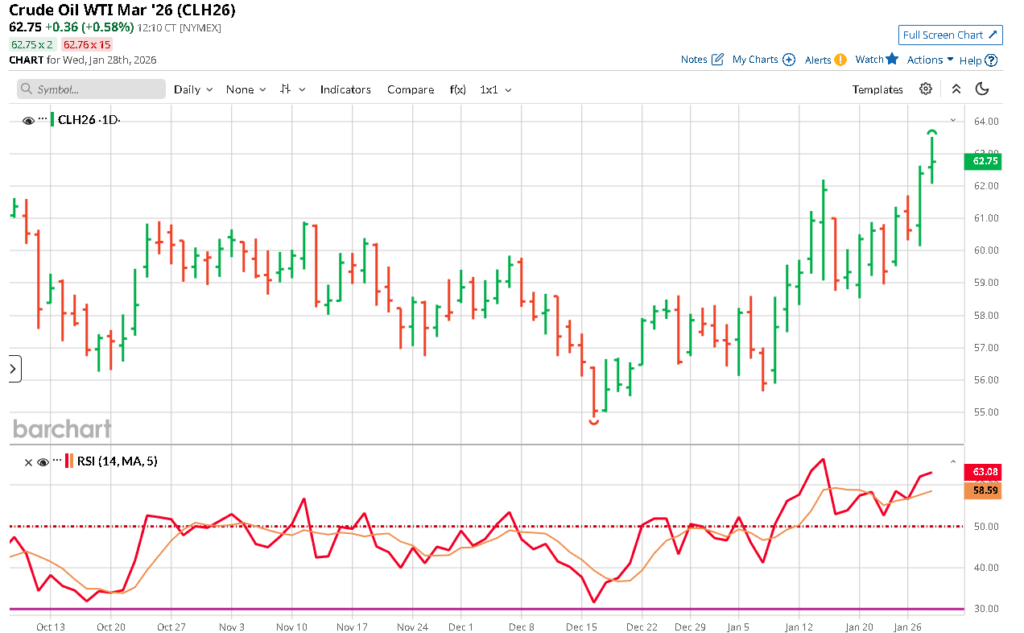The image size is (1024, 633).
Task: Toggle CLH26 price series visibility eye
Action: pyautogui.click(x=28, y=120)
